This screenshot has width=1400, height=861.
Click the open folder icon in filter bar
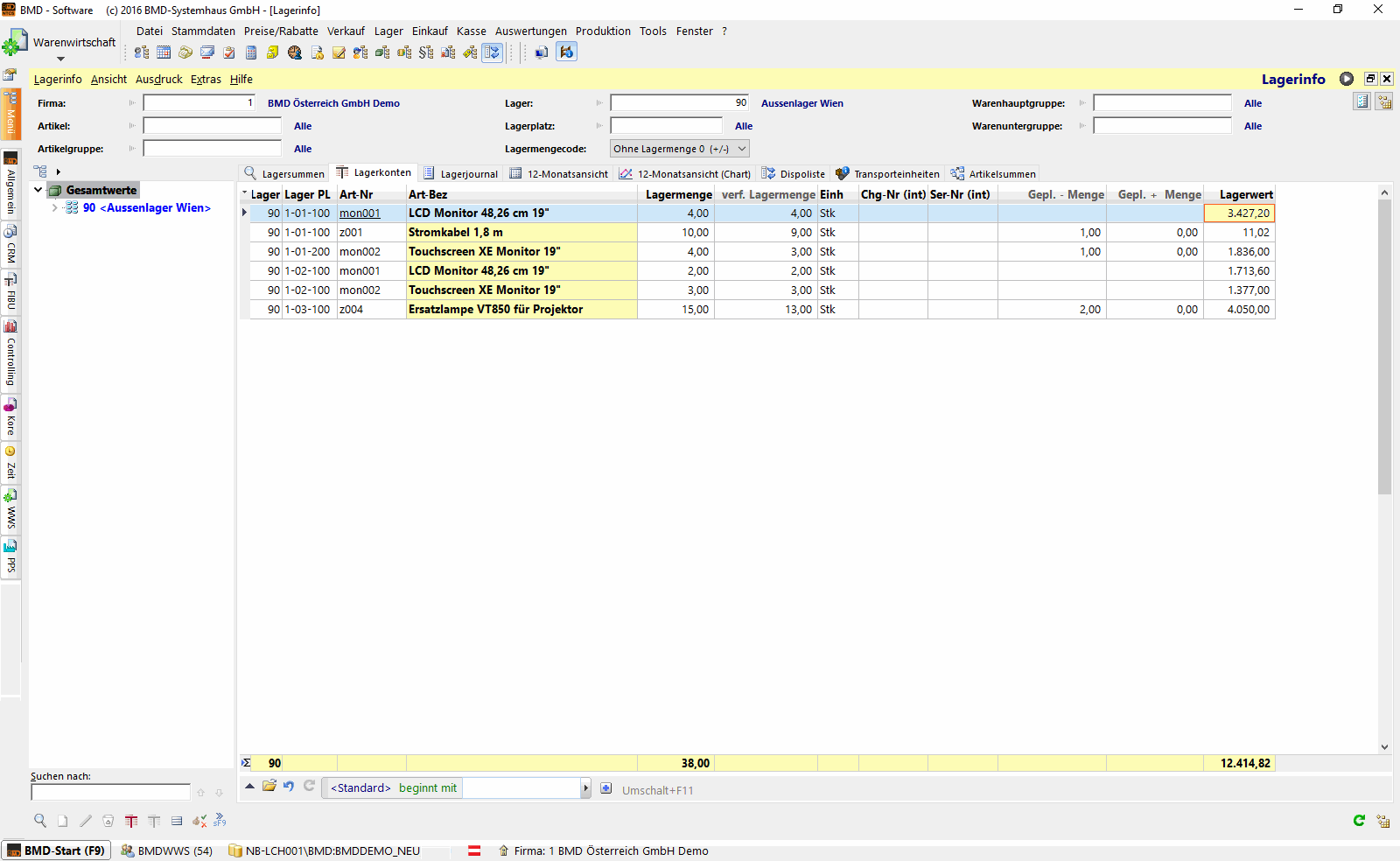pyautogui.click(x=269, y=787)
